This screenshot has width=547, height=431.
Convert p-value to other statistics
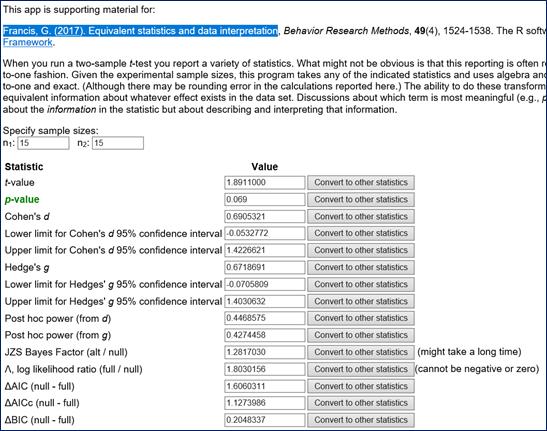pyautogui.click(x=361, y=200)
